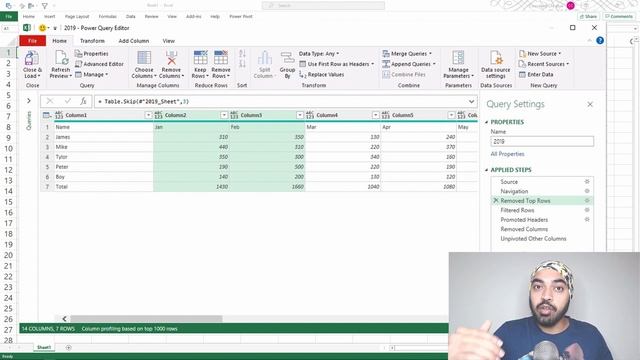Cancel the formula with the X icon

(50, 101)
